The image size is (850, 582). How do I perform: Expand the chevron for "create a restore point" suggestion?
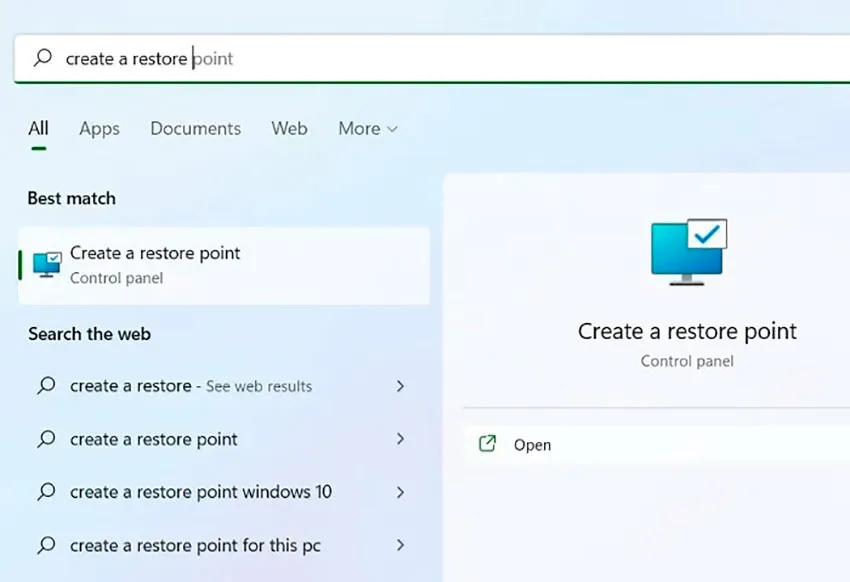(401, 439)
